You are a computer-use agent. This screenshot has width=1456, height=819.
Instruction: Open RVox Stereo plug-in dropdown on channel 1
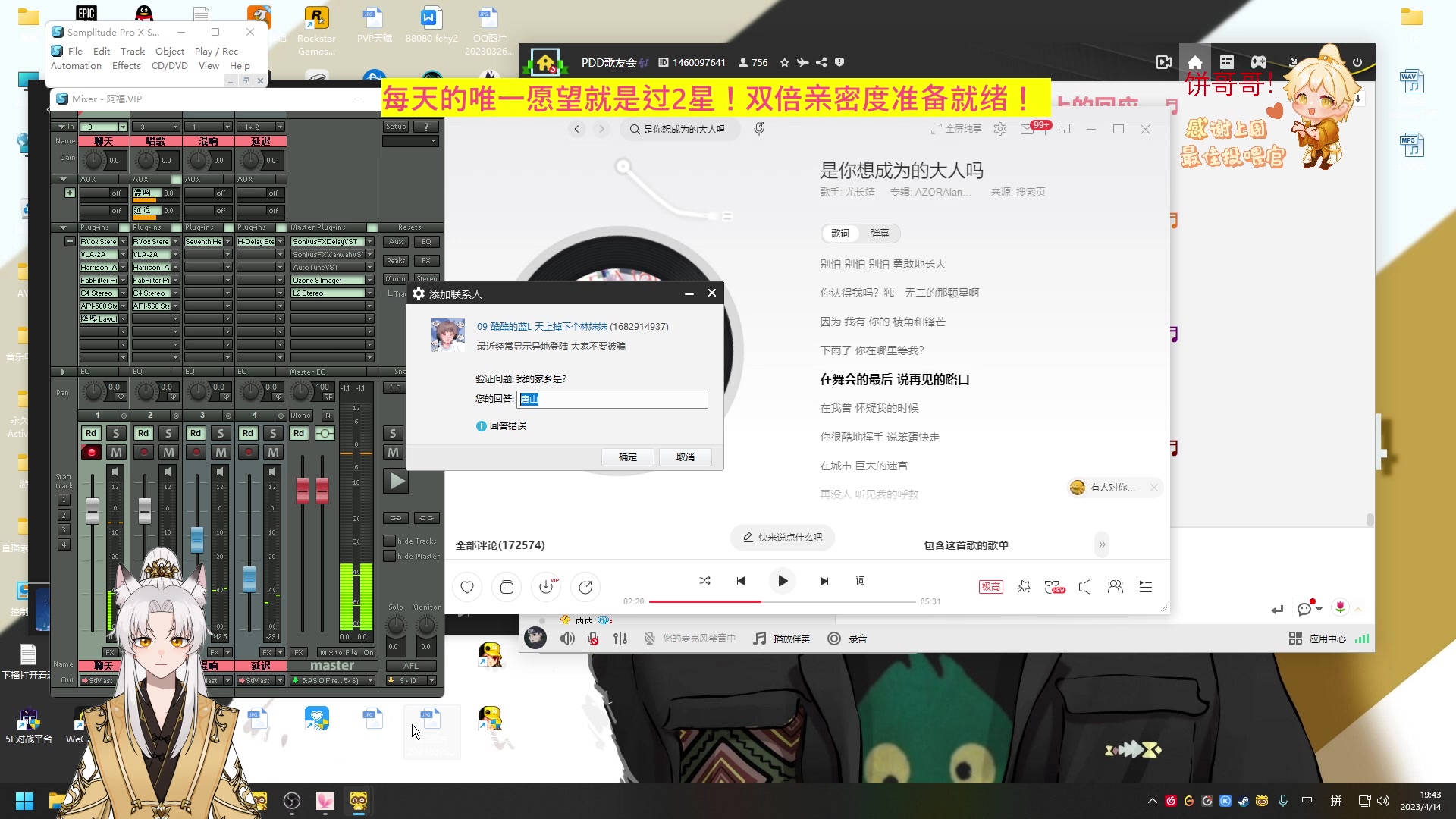[x=123, y=242]
